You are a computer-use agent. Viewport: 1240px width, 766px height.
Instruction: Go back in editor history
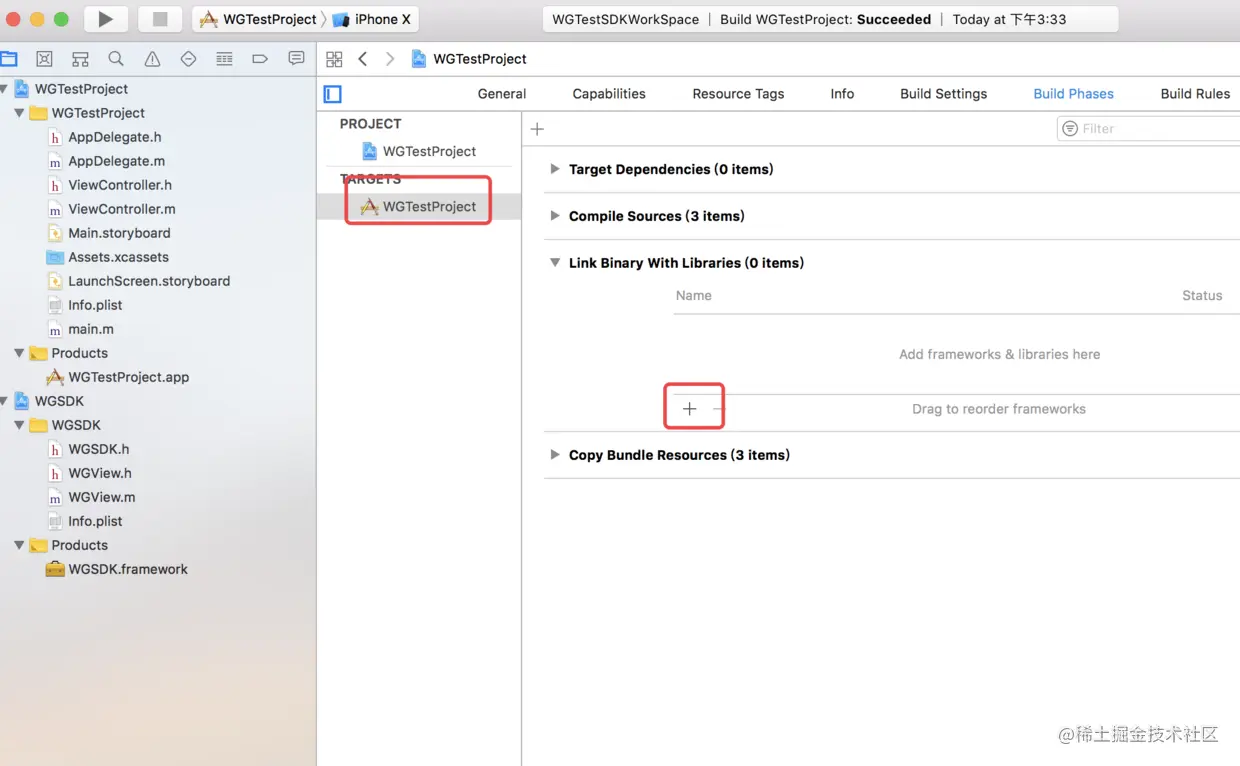pyautogui.click(x=363, y=59)
